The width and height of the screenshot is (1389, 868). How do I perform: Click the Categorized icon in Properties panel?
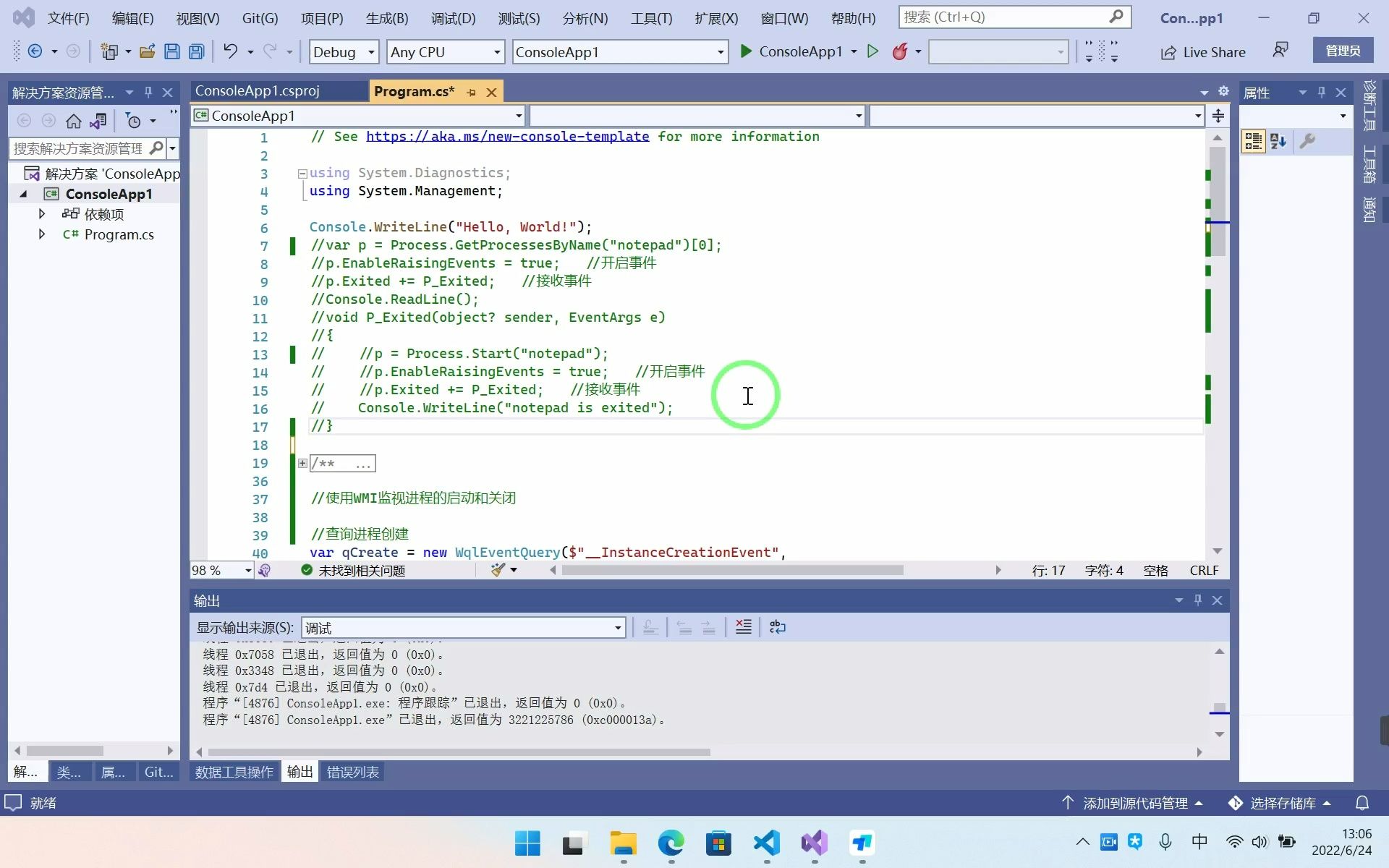coord(1253,141)
